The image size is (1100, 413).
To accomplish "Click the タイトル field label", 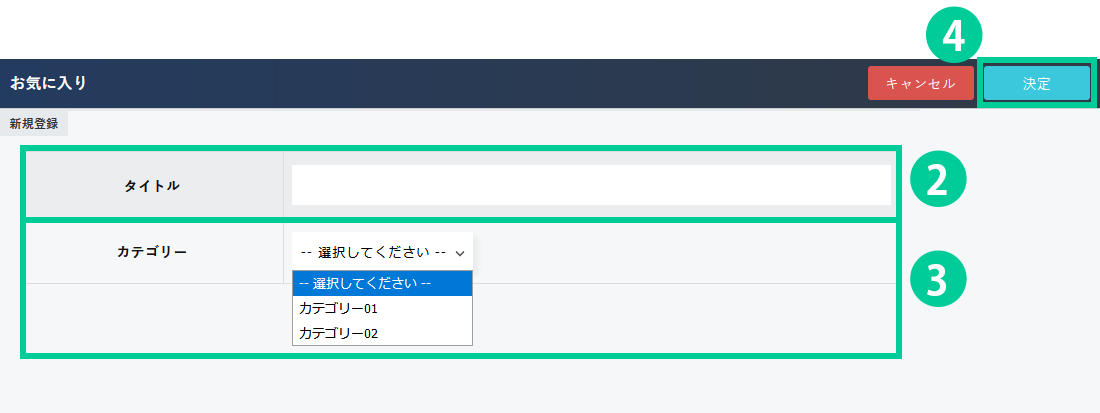I will tap(152, 186).
